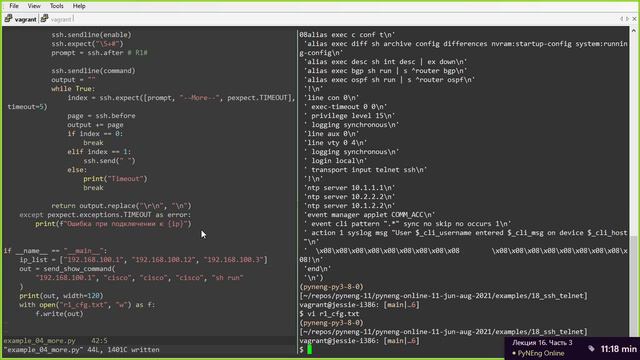This screenshot has width=640, height=360.
Task: Click the "ssh.sendline(command)" line
Action: [93, 71]
